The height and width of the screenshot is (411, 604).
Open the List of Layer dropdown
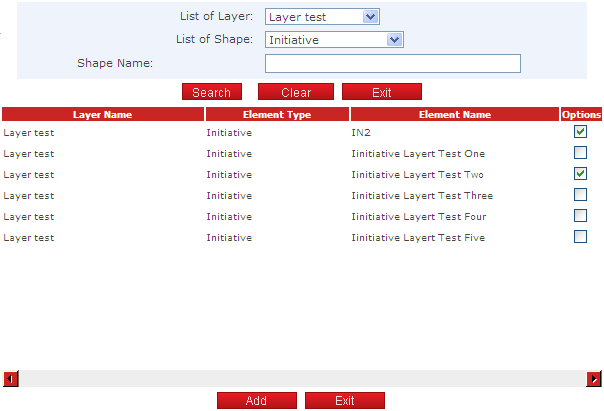[x=322, y=17]
